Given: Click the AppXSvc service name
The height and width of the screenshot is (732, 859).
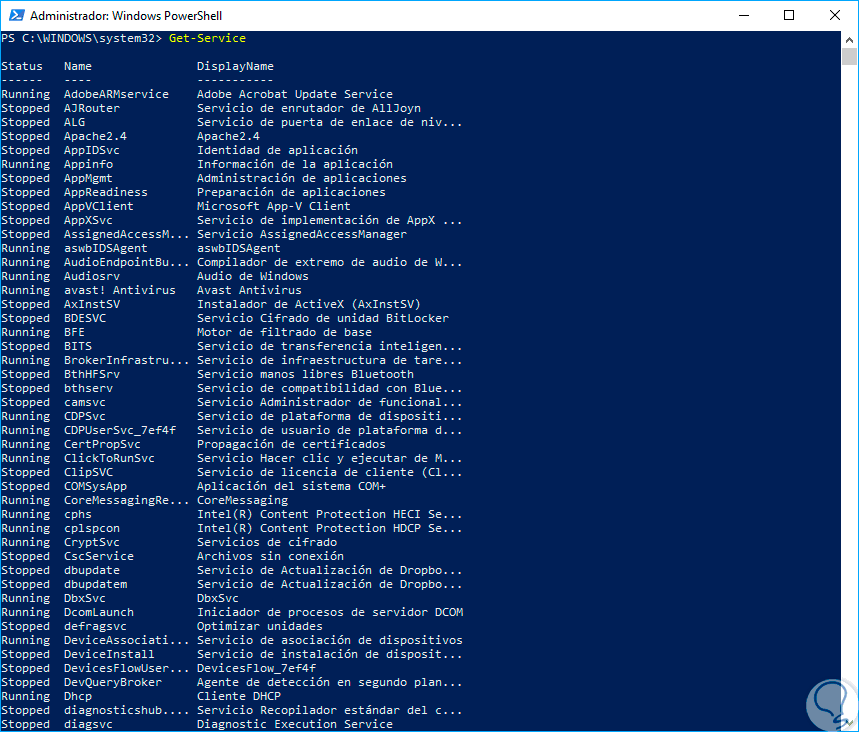Looking at the screenshot, I should [x=88, y=220].
